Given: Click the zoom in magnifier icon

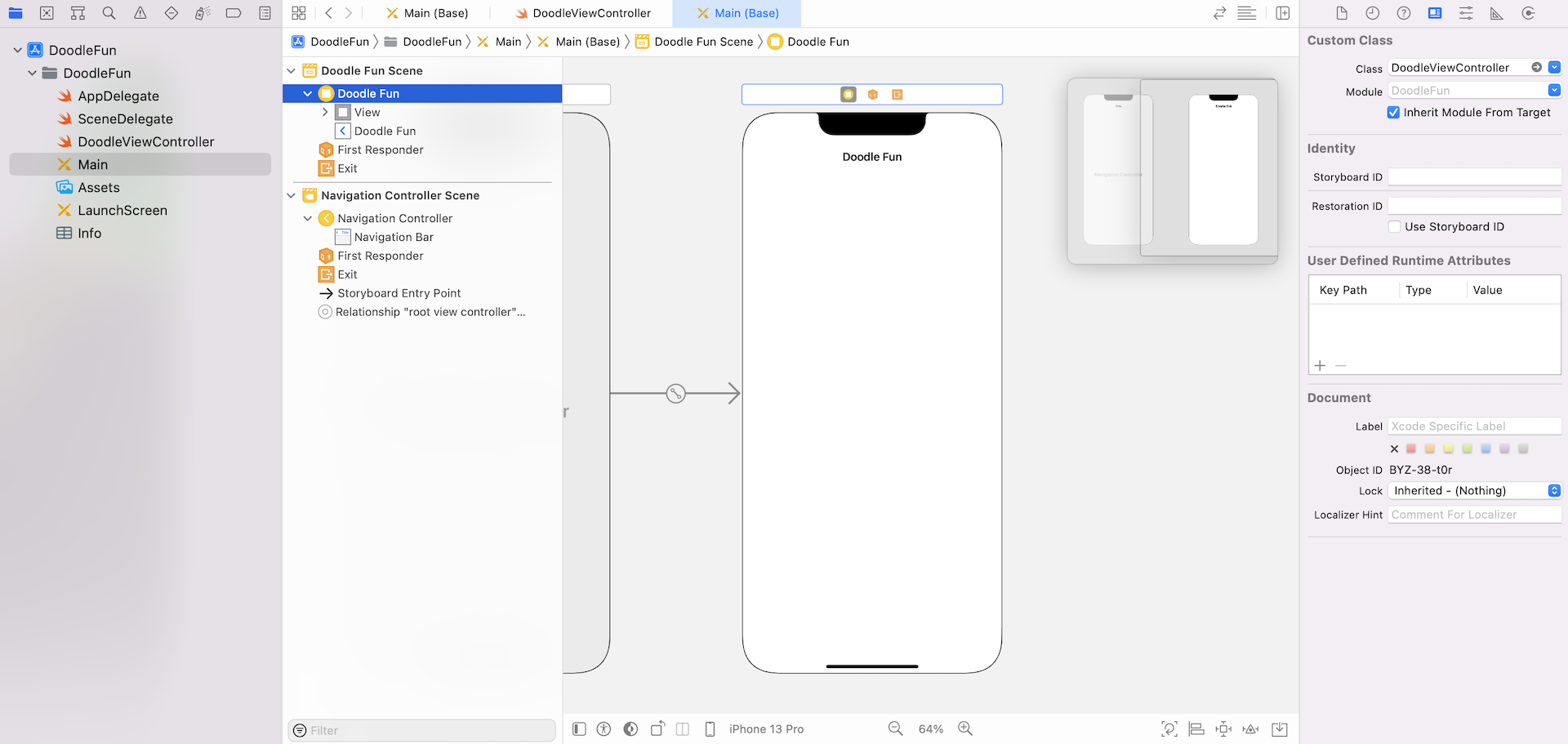Looking at the screenshot, I should (965, 728).
